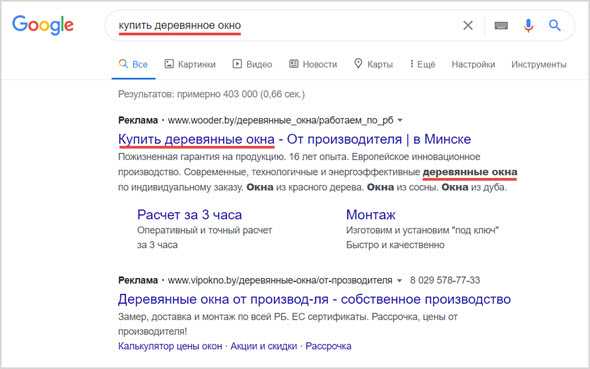Image resolution: width=590 pixels, height=369 pixels.
Task: Click in search box query text
Action: [179, 26]
